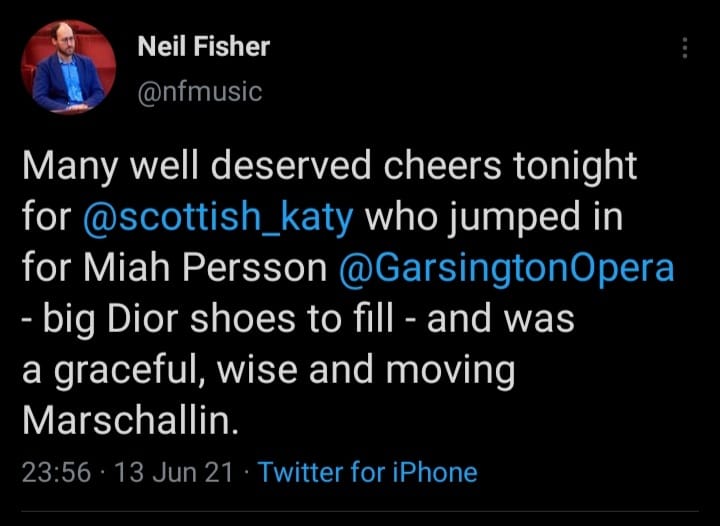Open the Twitter for iPhone source link

[368, 472]
